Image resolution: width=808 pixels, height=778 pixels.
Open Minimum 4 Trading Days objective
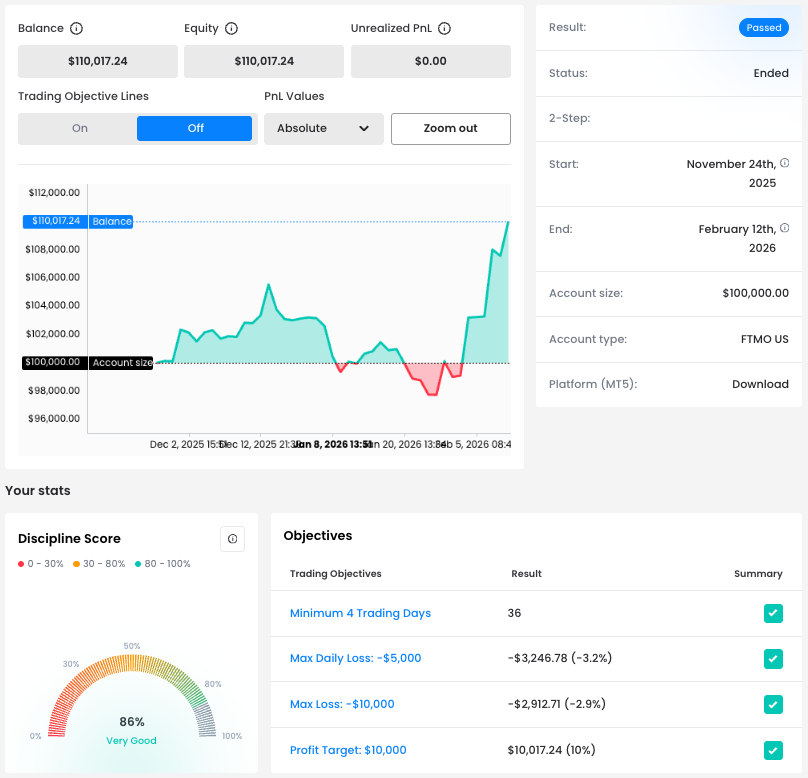[x=360, y=613]
